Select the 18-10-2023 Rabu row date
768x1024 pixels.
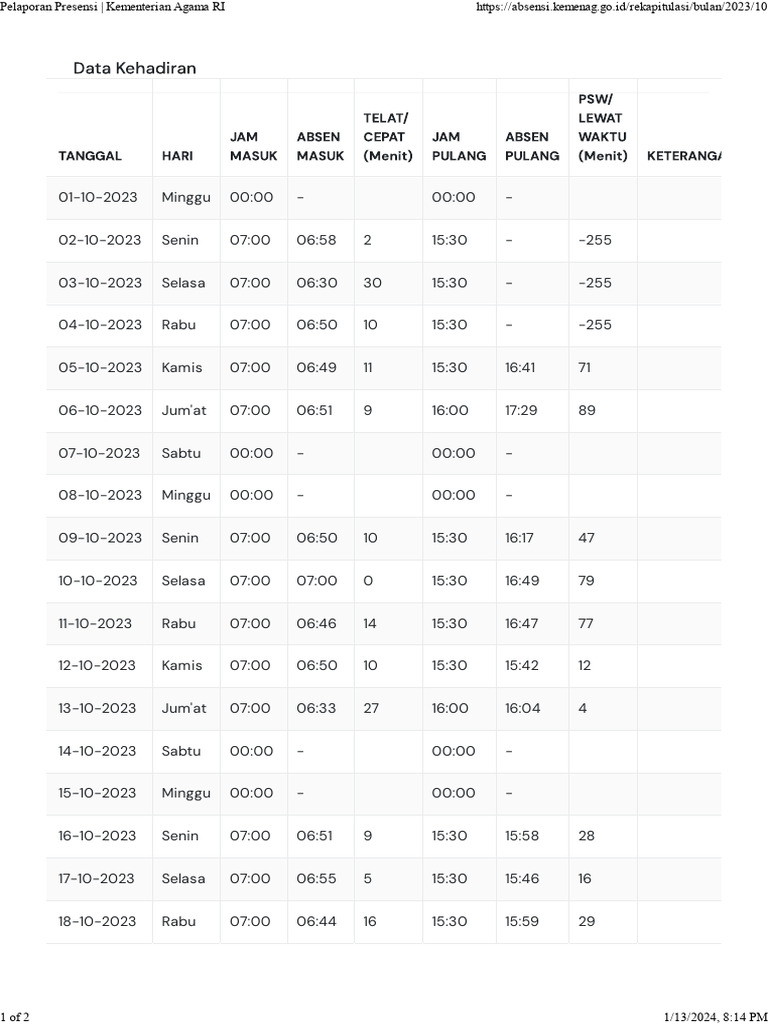(97, 921)
